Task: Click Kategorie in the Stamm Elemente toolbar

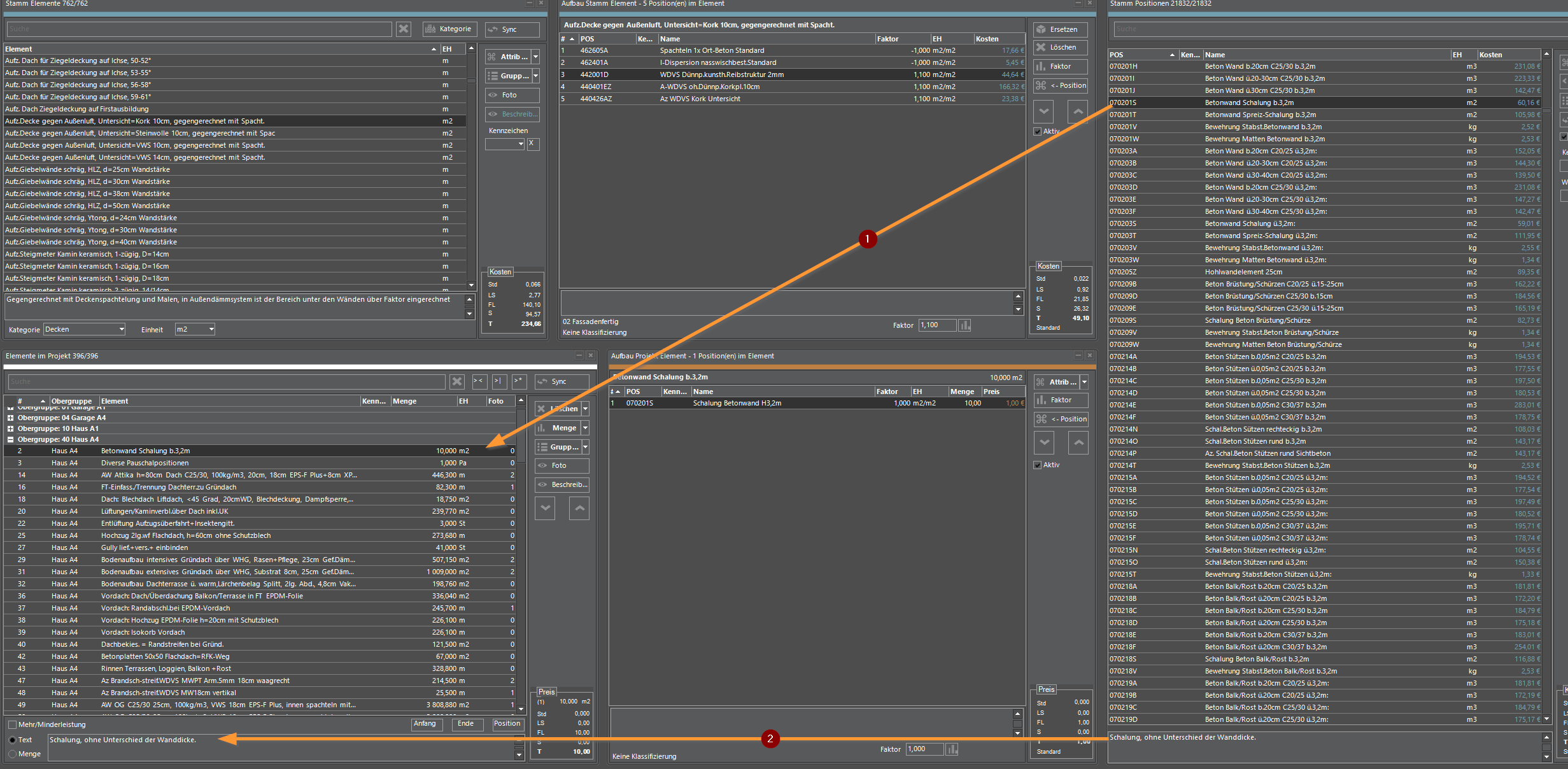Action: coord(449,29)
